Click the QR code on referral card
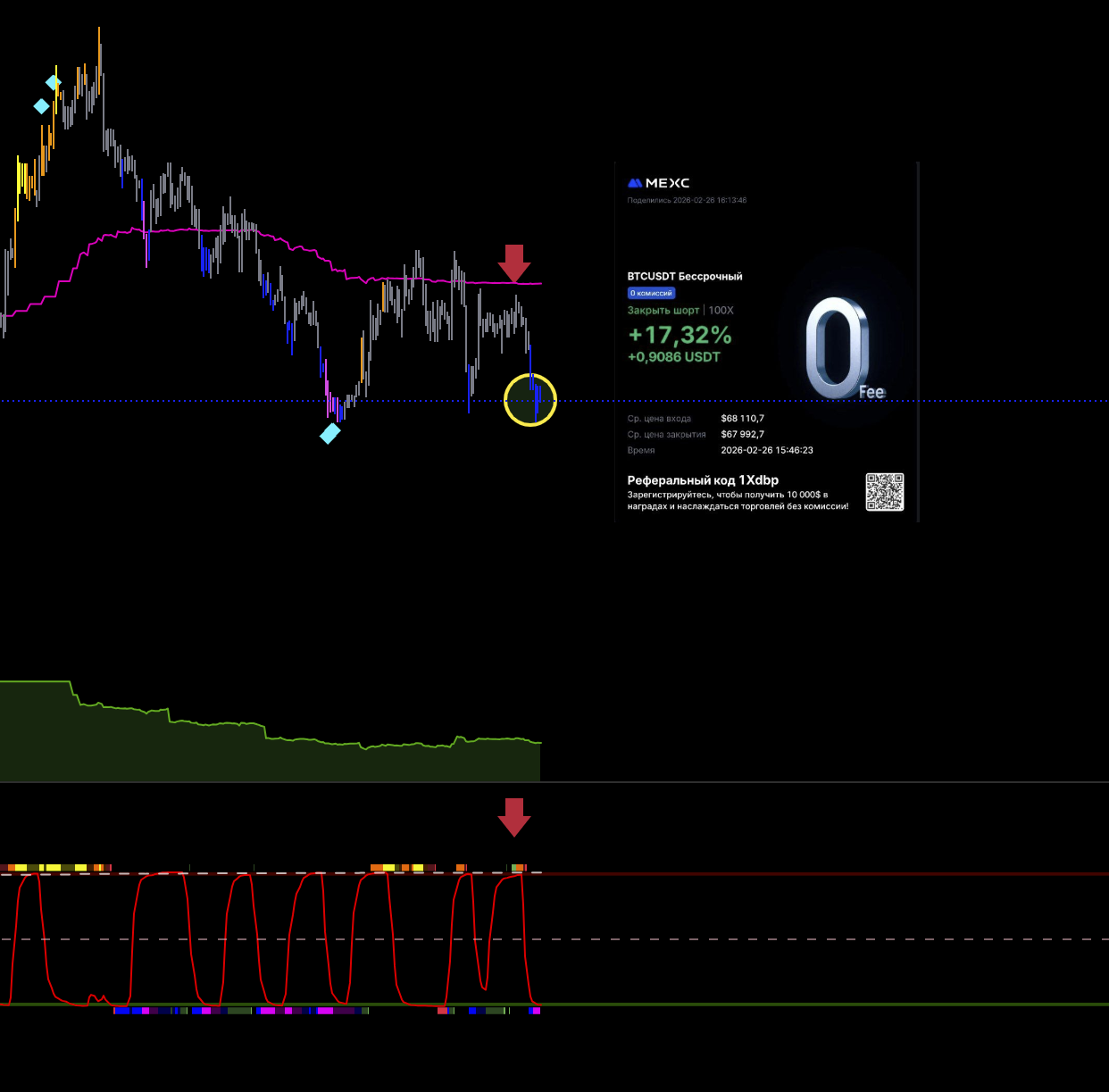The width and height of the screenshot is (1109, 1092). click(x=884, y=492)
